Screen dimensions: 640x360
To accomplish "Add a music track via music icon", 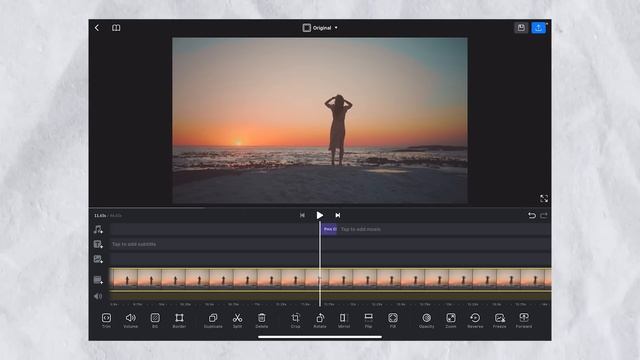I will coord(98,229).
